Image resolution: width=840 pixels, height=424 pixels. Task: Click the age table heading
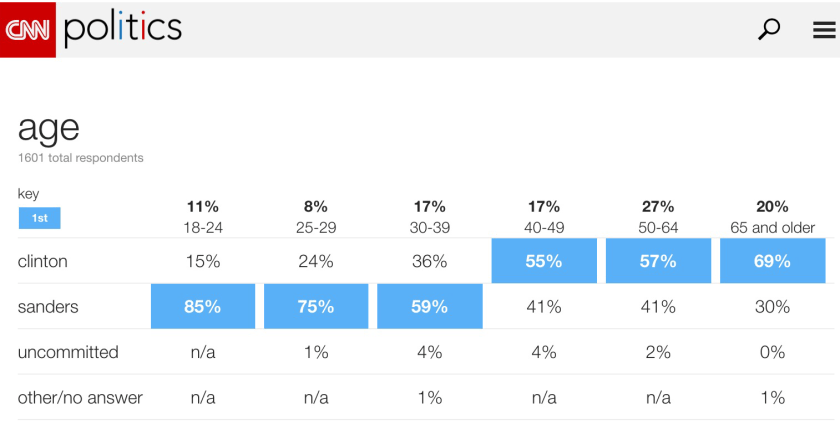(x=48, y=128)
